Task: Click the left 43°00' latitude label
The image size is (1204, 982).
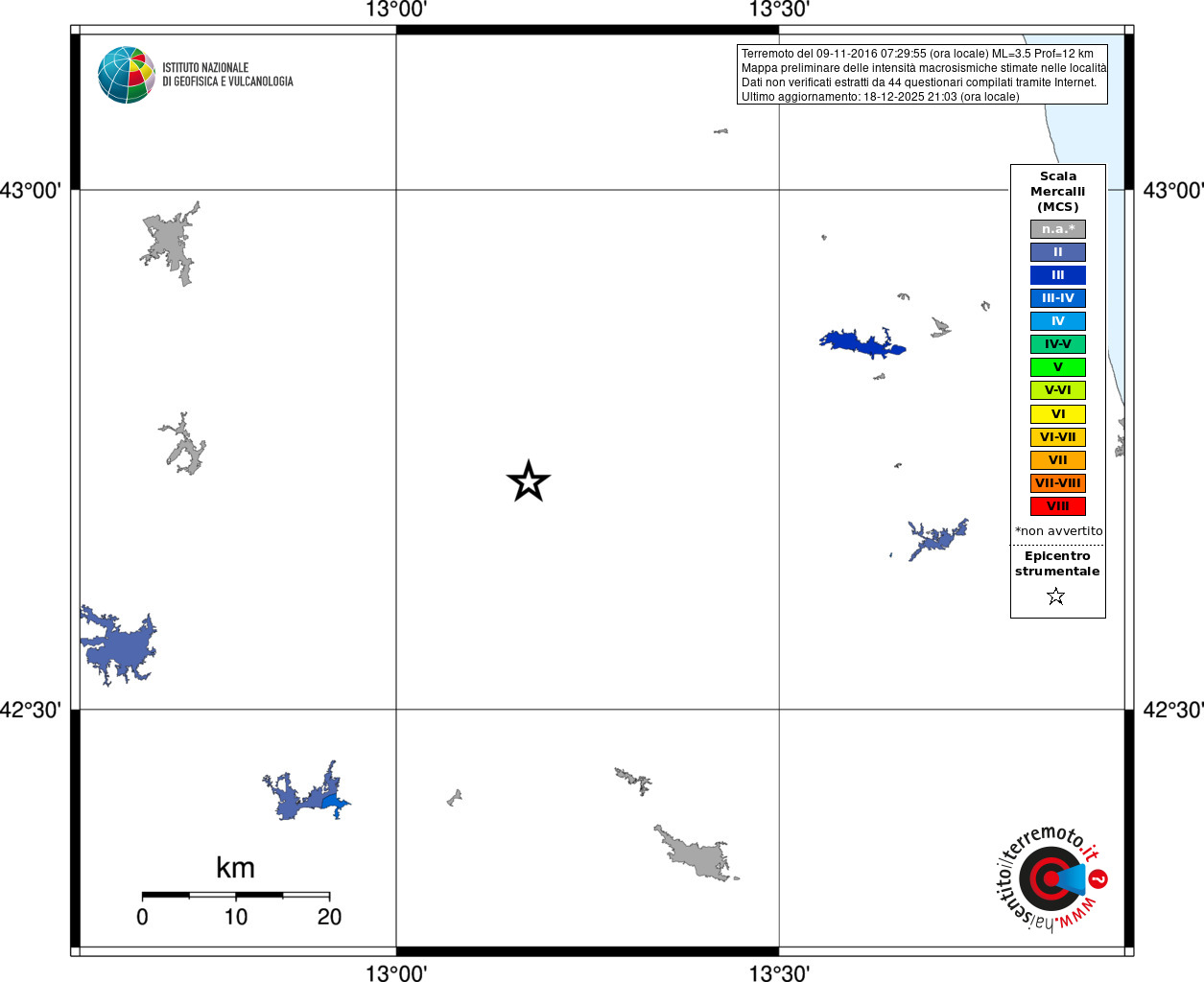Action: [x=31, y=190]
